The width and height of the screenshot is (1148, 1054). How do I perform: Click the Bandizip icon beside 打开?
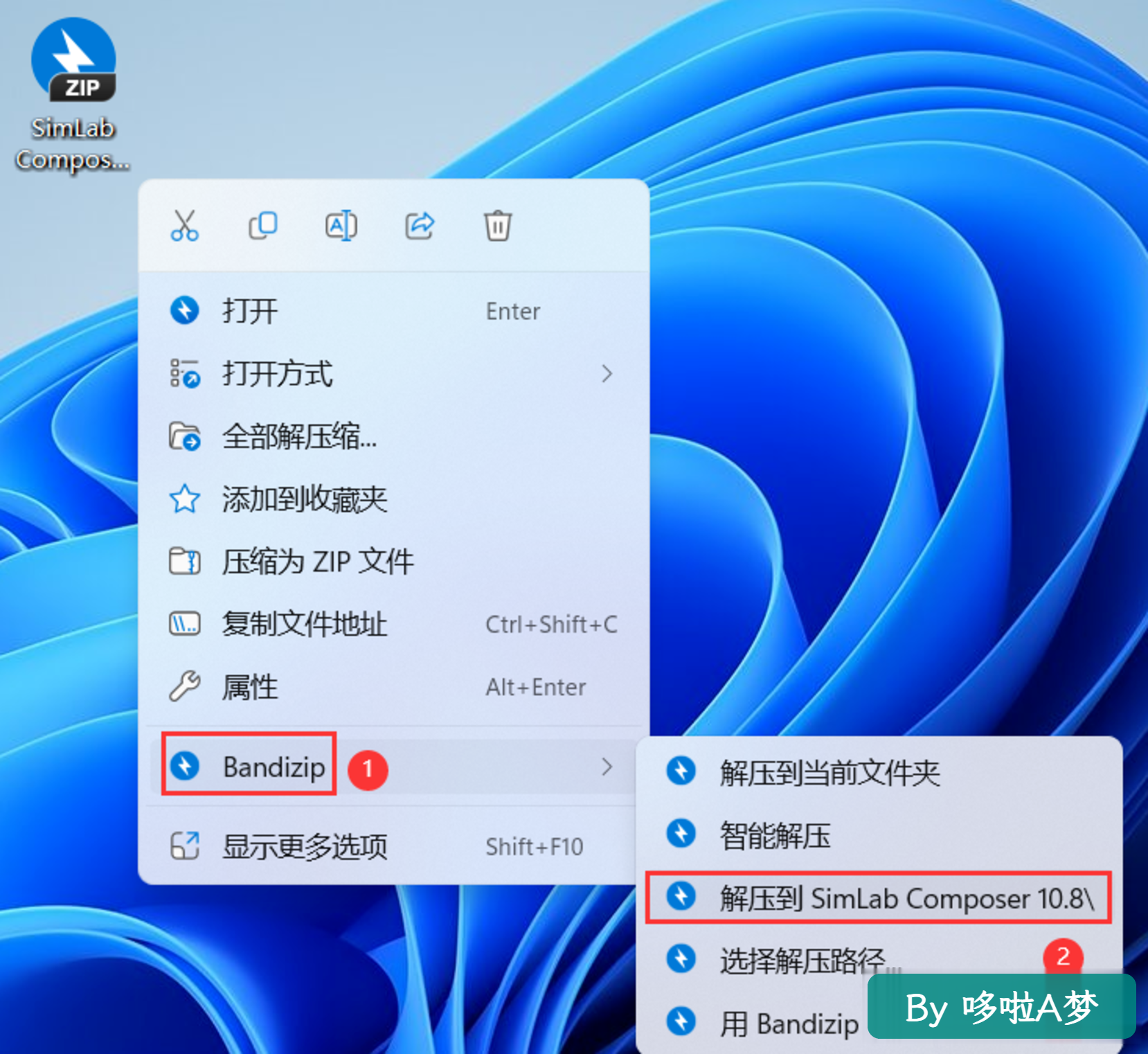(x=185, y=311)
